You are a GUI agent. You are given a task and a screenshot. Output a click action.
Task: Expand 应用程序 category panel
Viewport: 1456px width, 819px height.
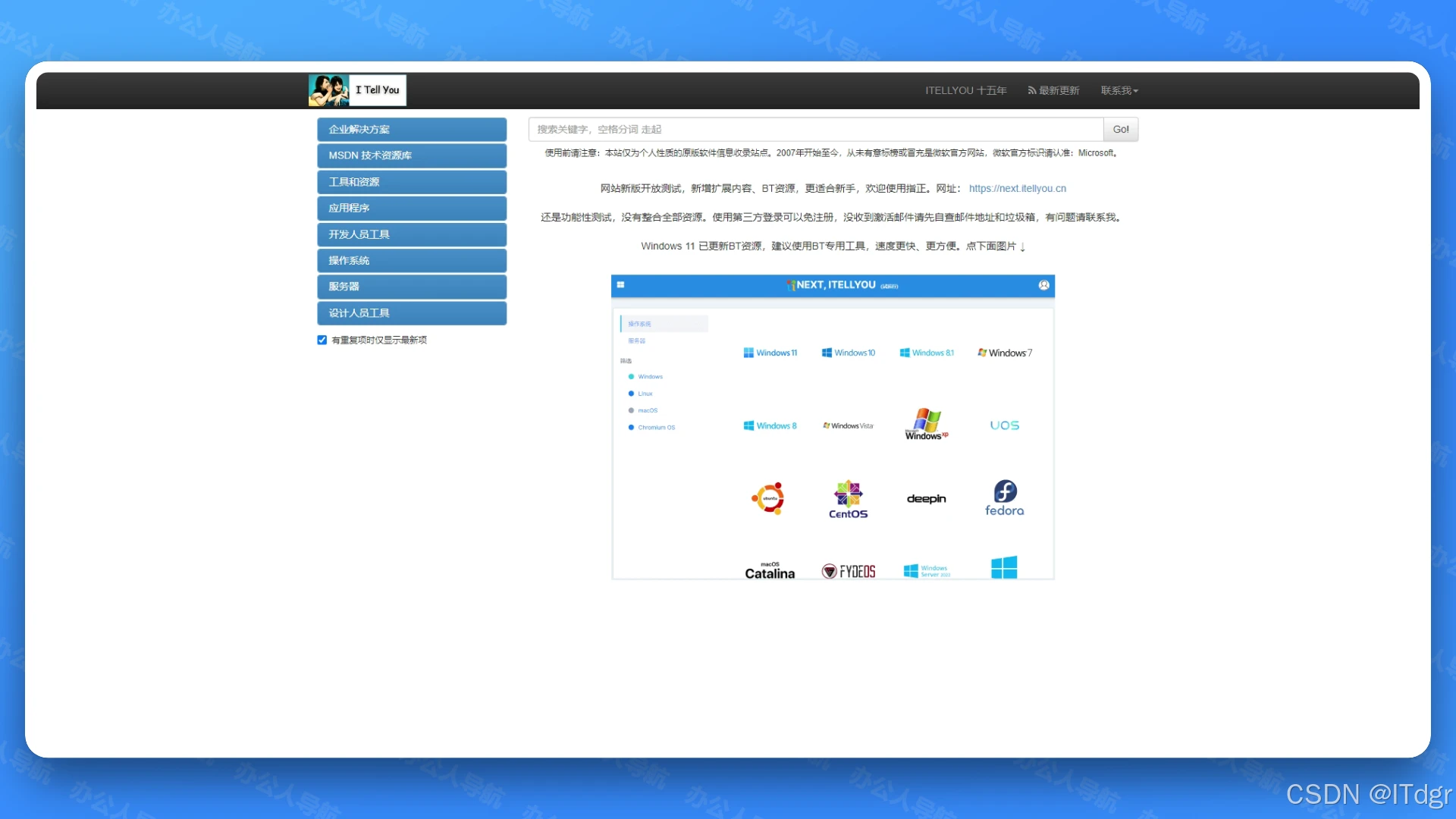click(412, 208)
